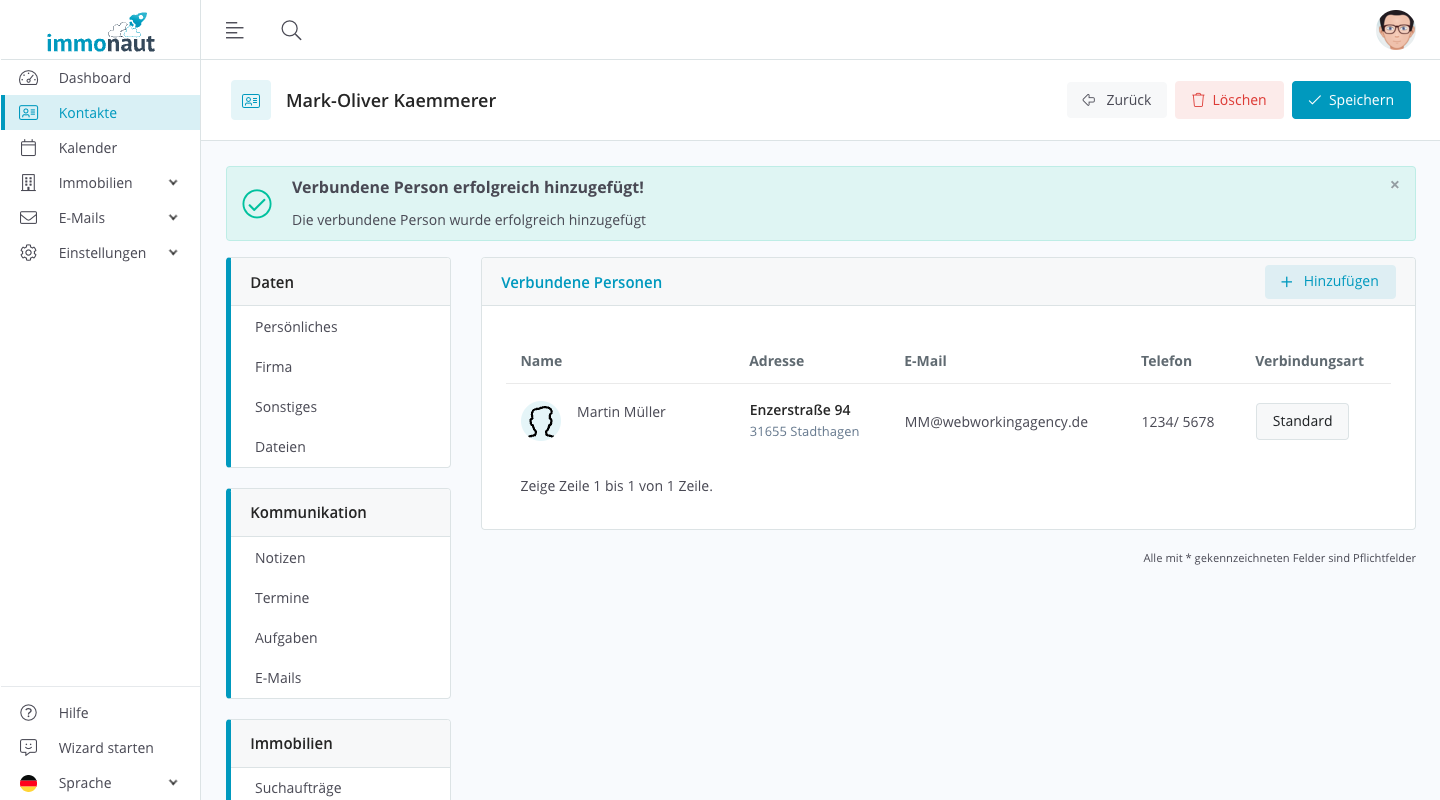Start the wizard via Wizard starten
1440x800 pixels.
tap(105, 748)
